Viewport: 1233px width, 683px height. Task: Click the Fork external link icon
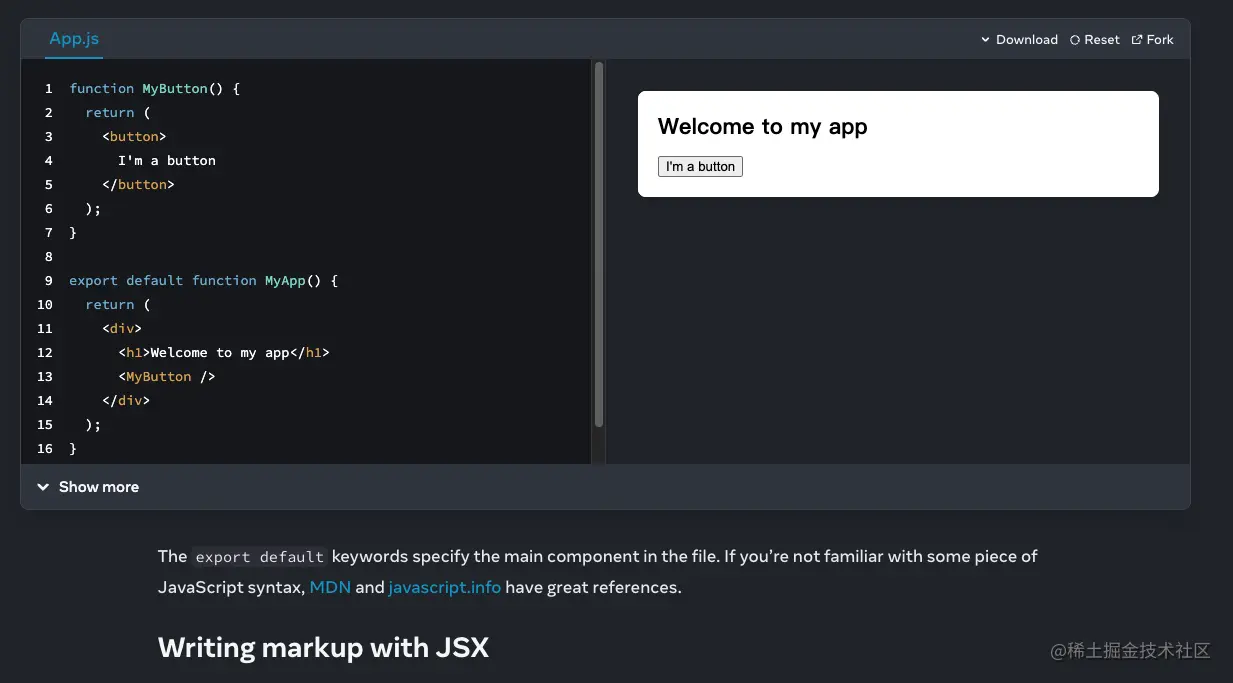coord(1137,40)
